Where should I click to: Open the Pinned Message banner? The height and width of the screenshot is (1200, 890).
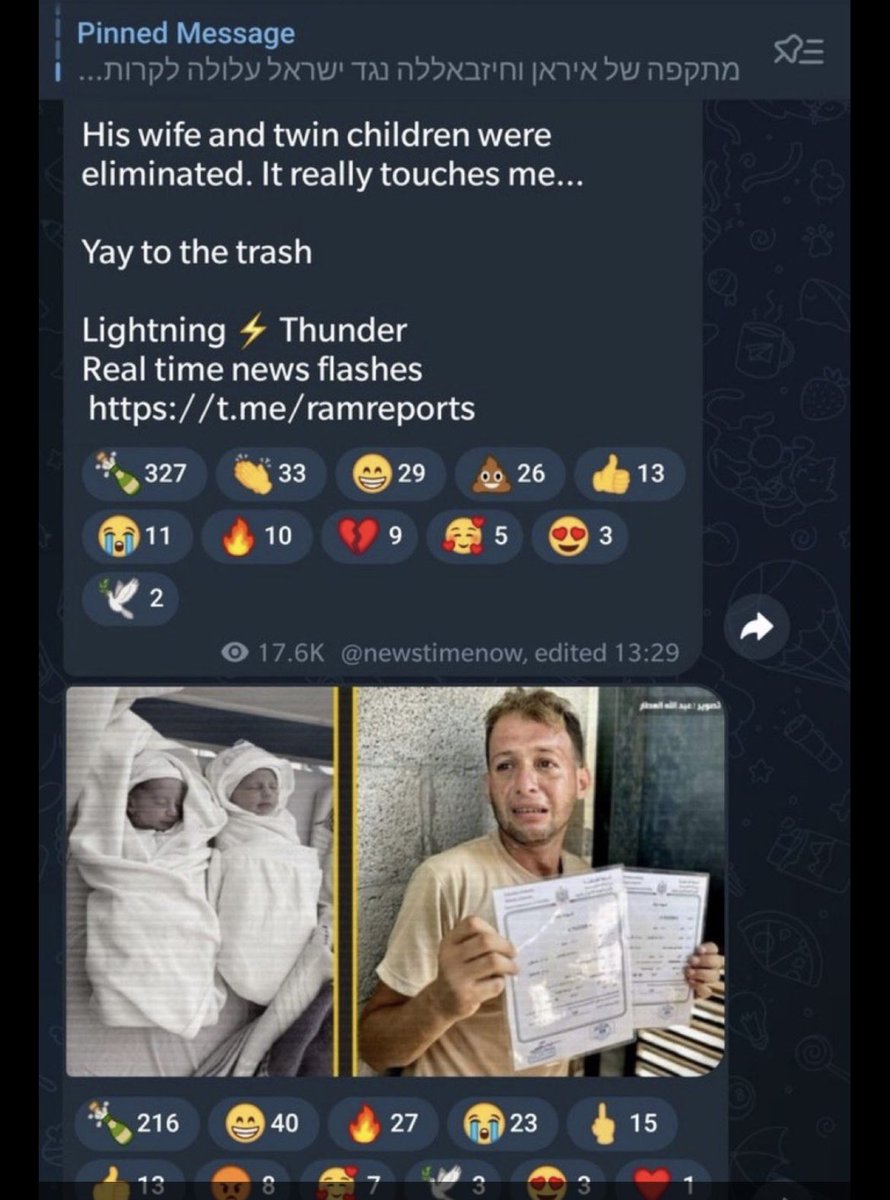[x=410, y=49]
